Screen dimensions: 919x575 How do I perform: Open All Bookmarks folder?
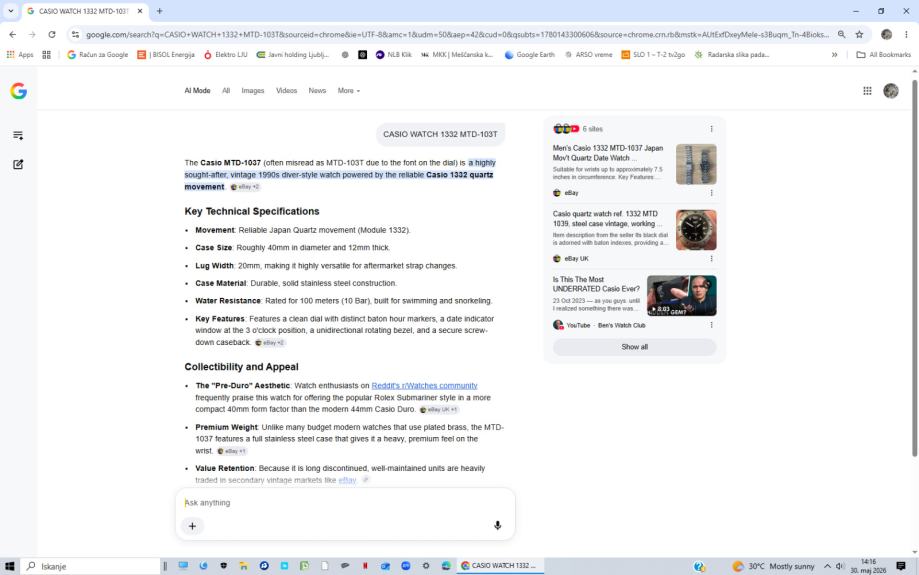coord(884,55)
